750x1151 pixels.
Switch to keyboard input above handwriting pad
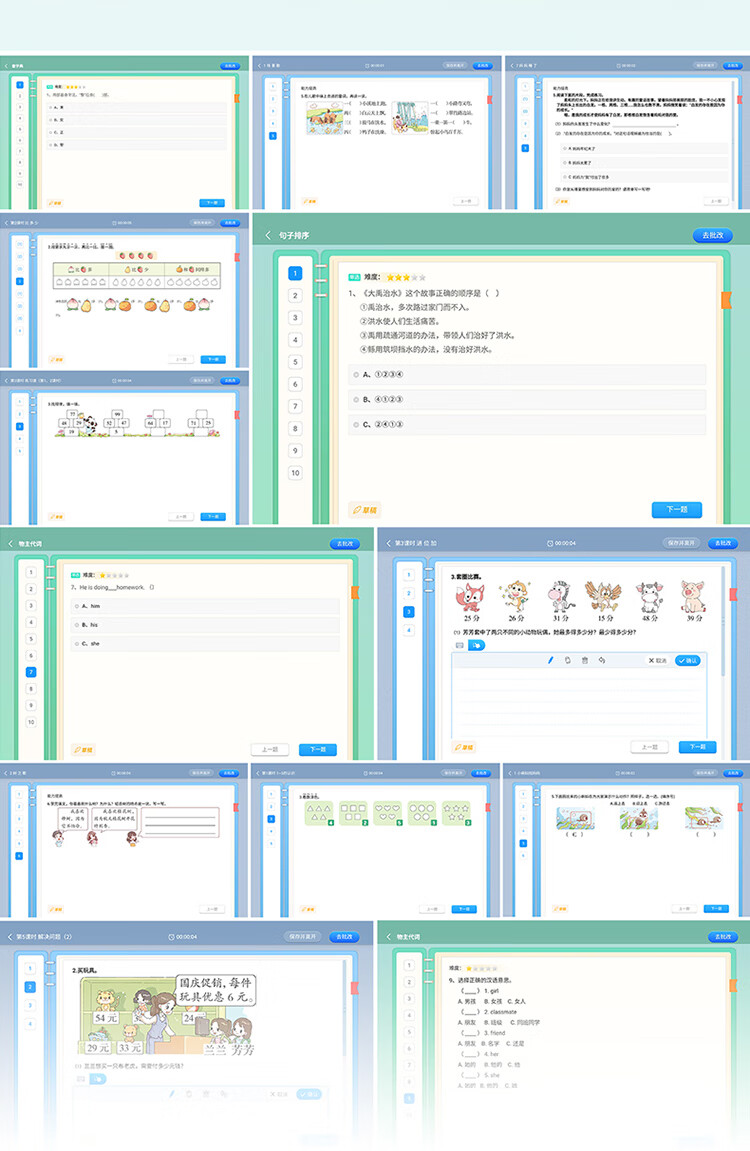[x=460, y=645]
